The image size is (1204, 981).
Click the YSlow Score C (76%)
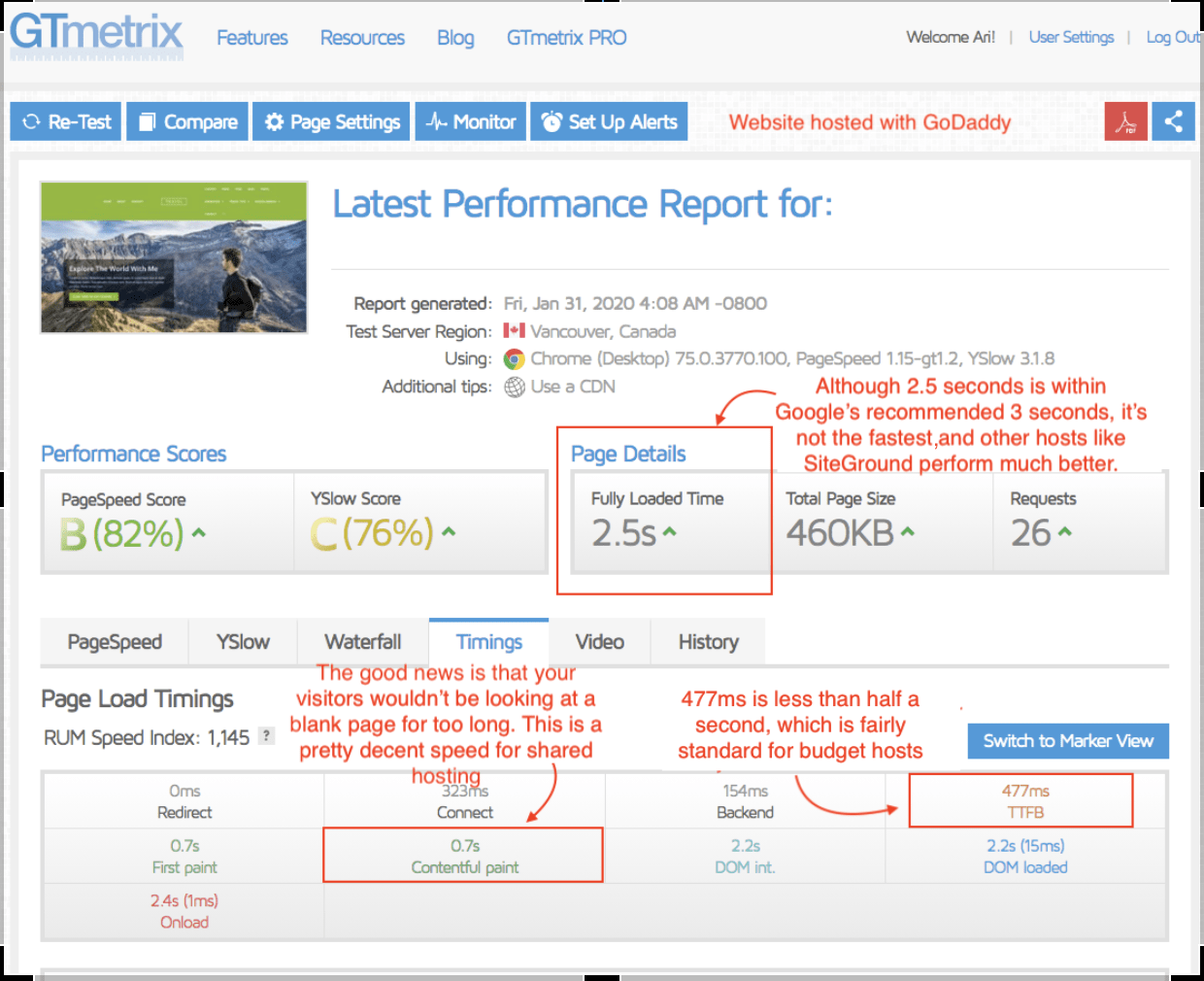point(372,532)
